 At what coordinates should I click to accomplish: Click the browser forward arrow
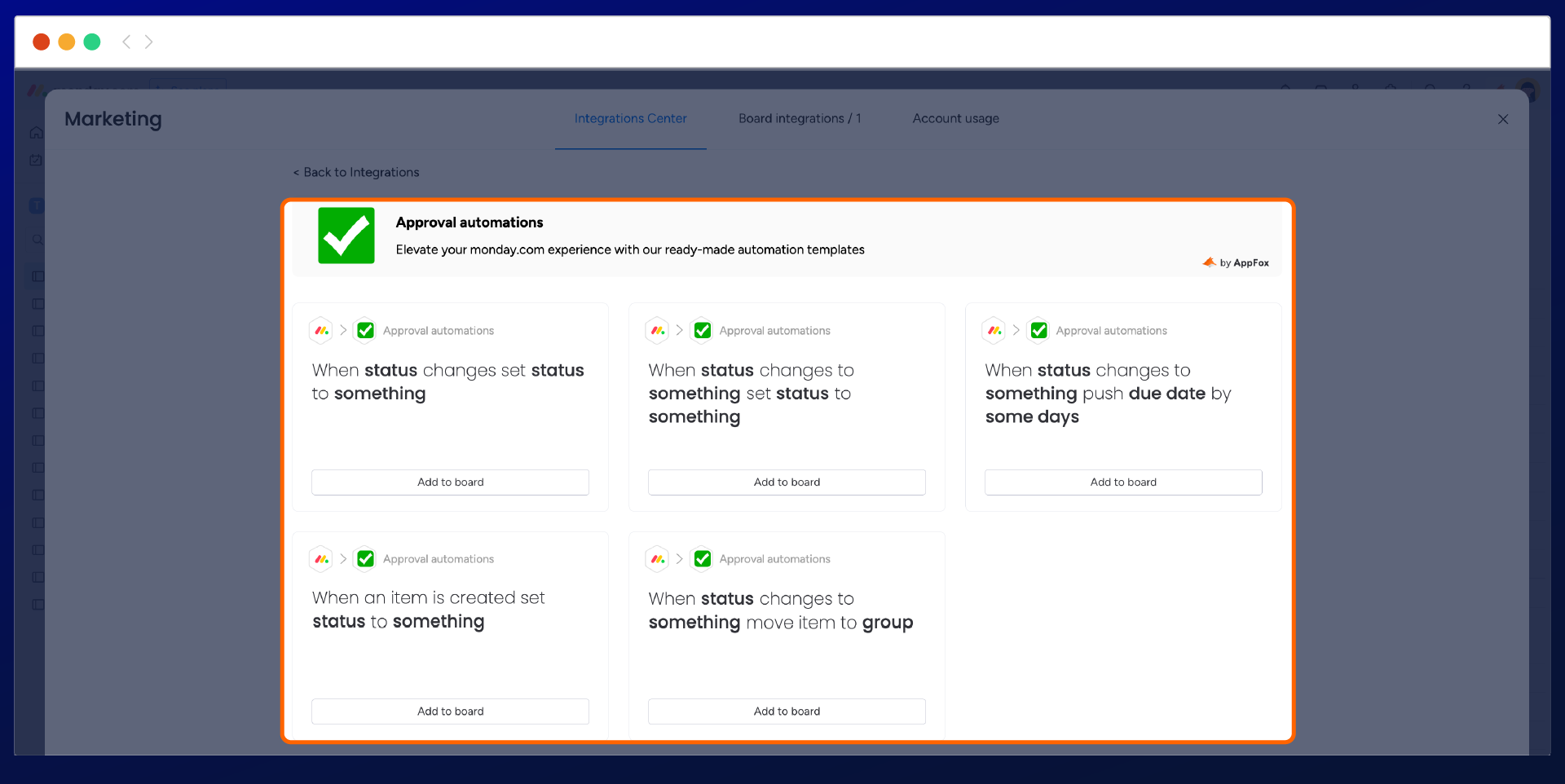pyautogui.click(x=149, y=42)
